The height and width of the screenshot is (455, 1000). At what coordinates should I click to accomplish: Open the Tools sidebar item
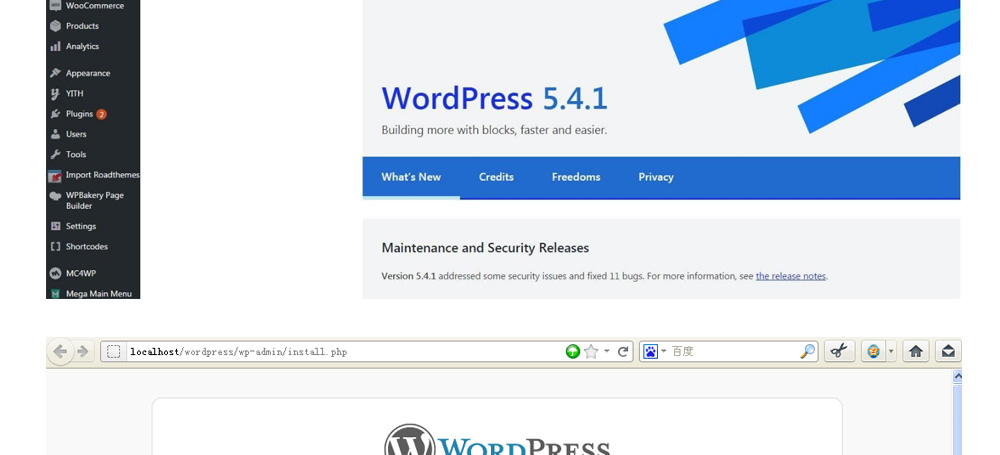point(76,154)
